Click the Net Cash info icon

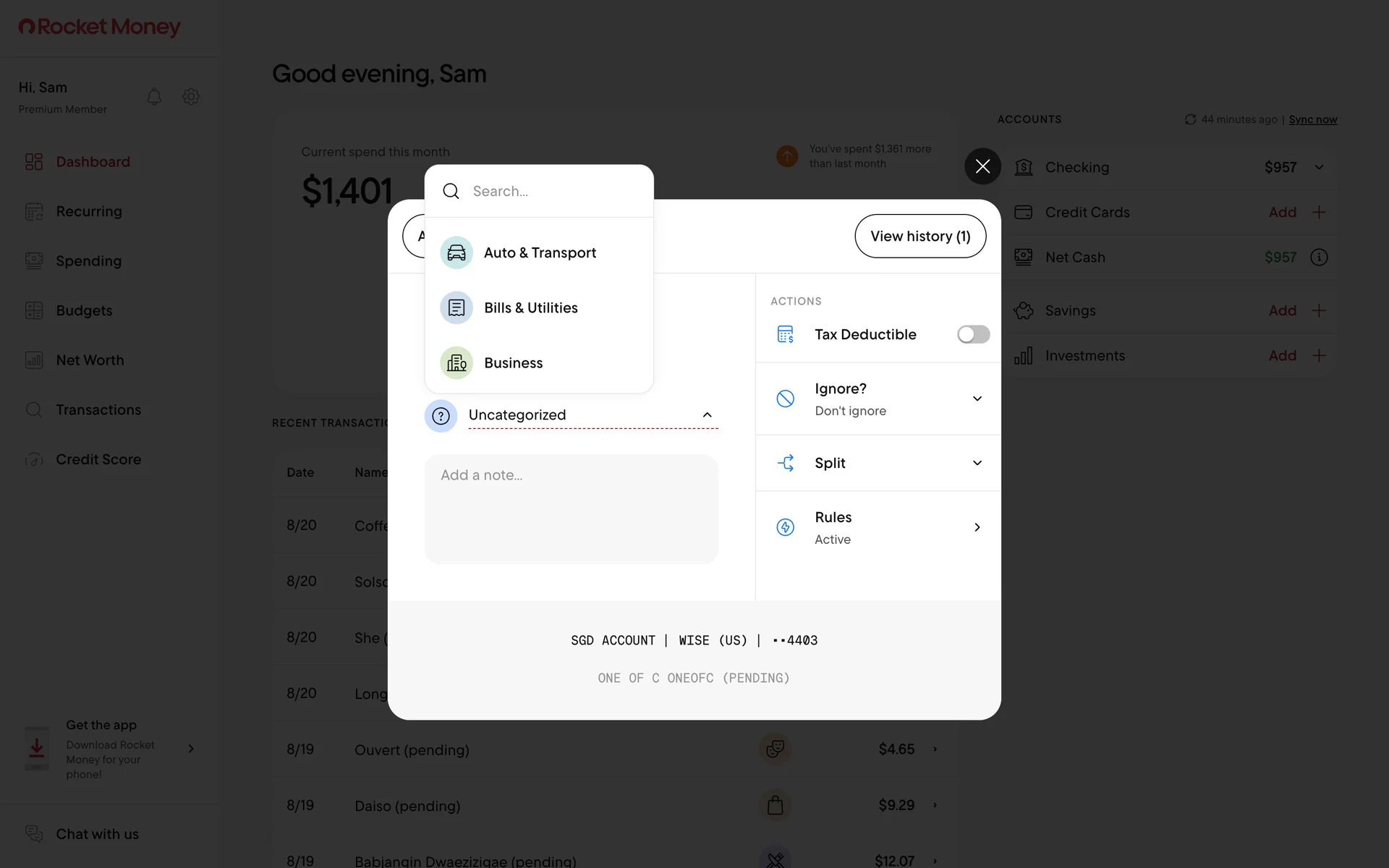(x=1319, y=257)
